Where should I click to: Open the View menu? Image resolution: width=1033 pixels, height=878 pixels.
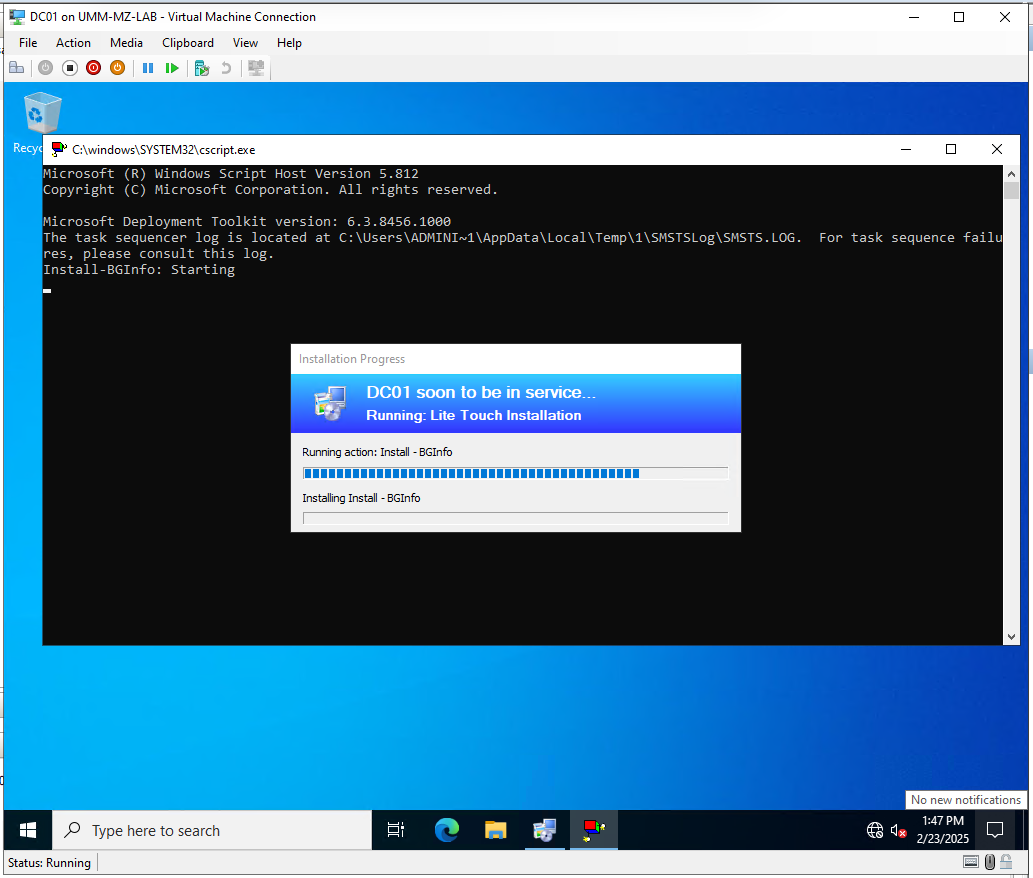point(245,43)
